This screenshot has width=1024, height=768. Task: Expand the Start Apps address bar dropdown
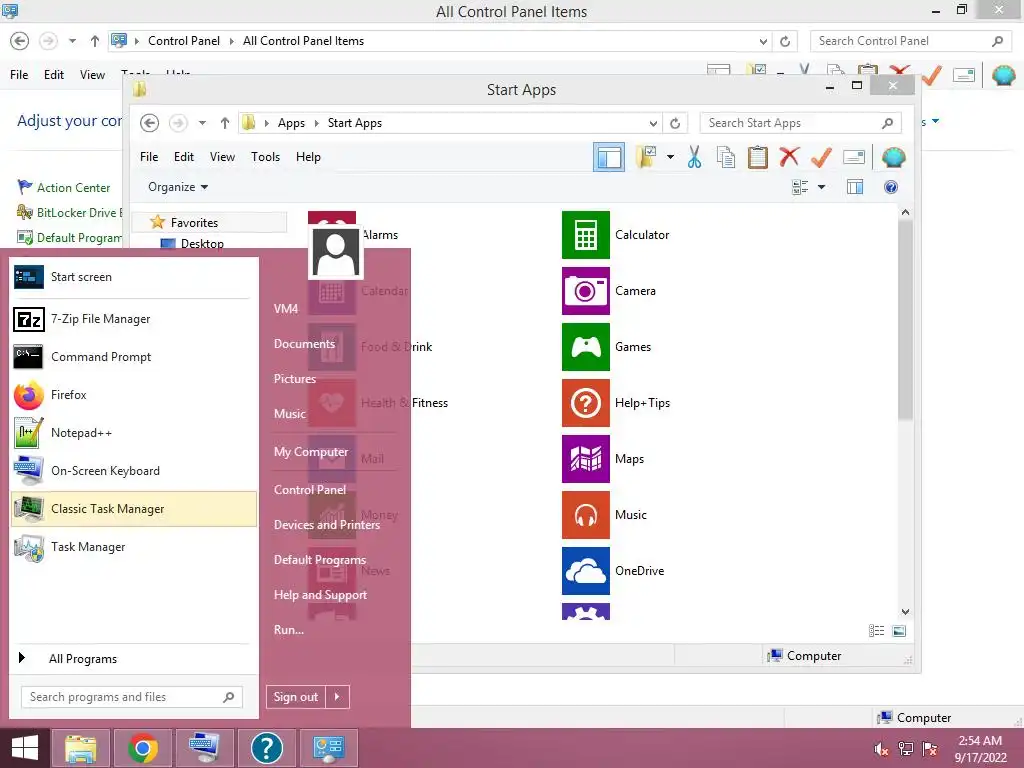pos(653,123)
